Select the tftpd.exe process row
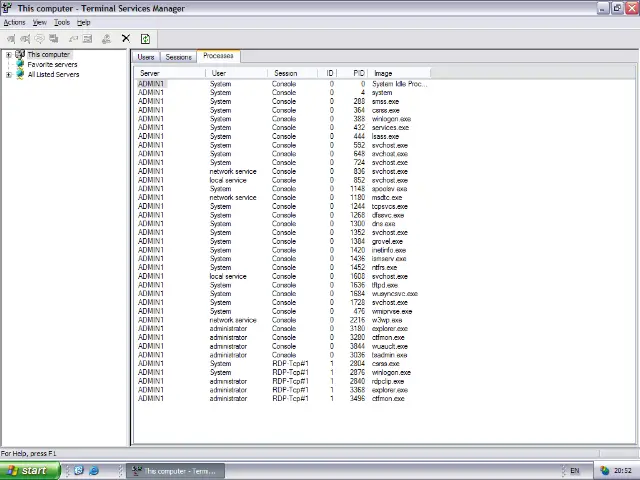640x480 pixels. click(x=282, y=285)
